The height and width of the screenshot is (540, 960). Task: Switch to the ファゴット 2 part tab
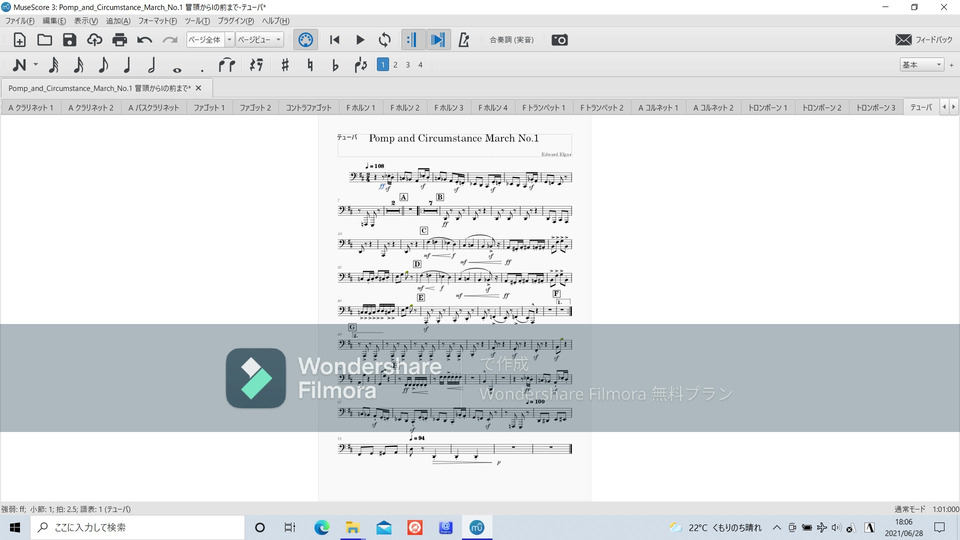(255, 108)
